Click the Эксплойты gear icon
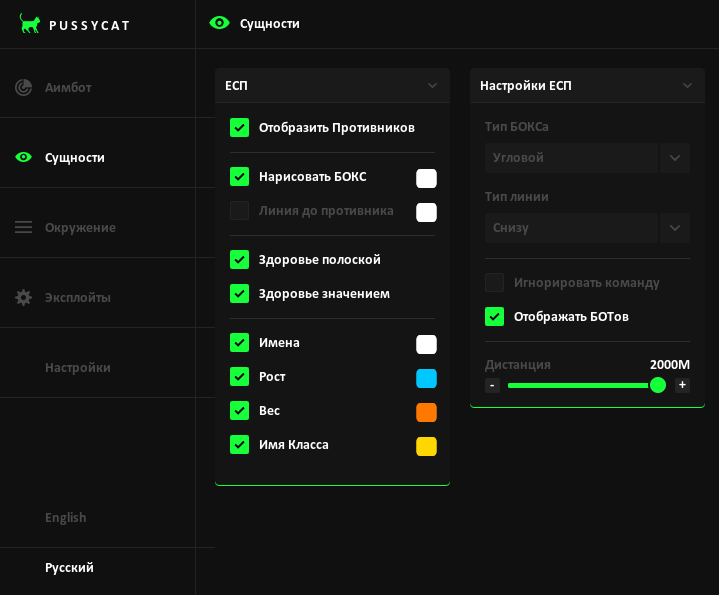Screen dimensions: 719x595 click(24, 297)
